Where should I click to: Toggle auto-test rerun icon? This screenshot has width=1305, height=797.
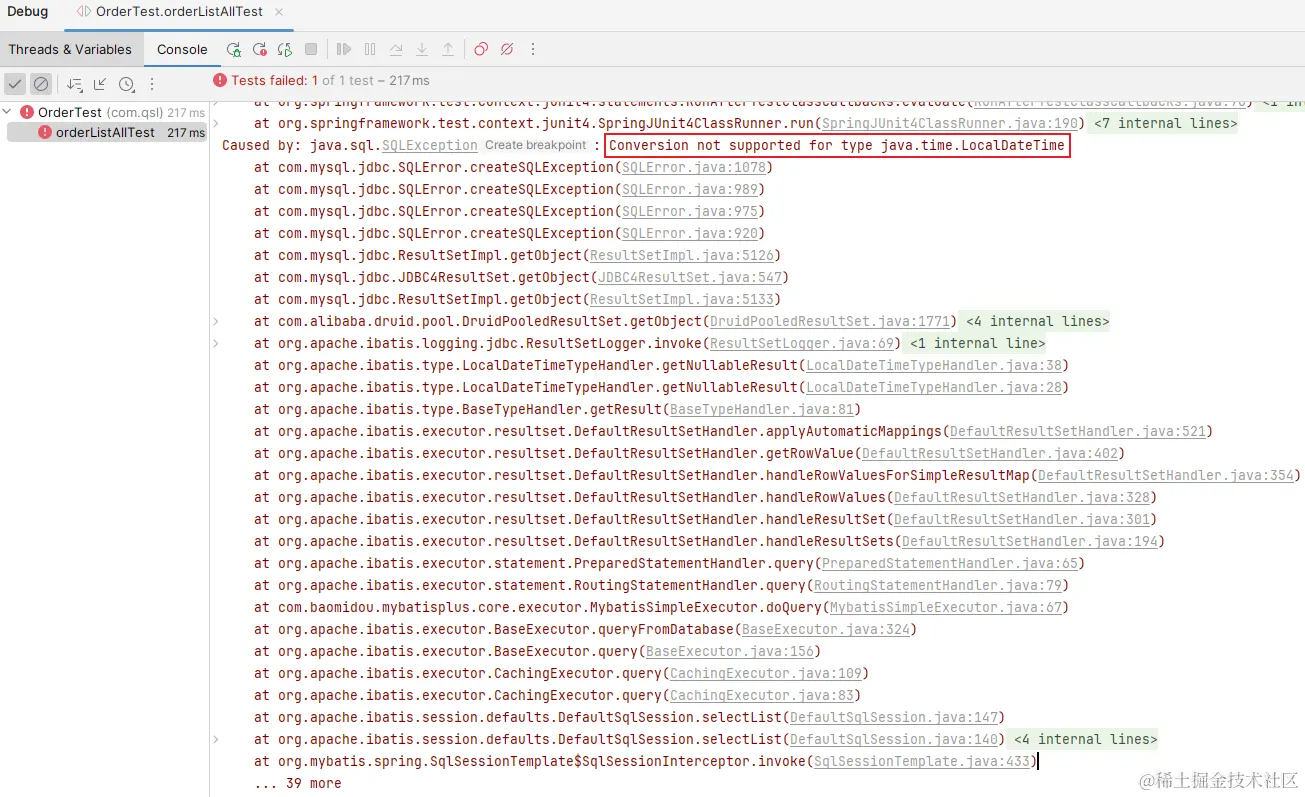(285, 49)
